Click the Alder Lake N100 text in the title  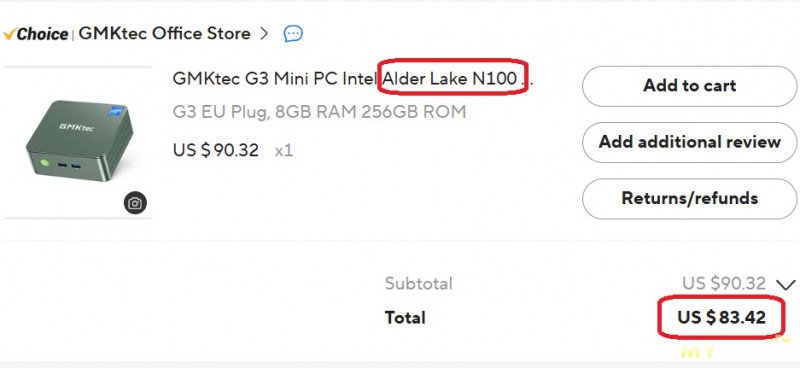click(x=450, y=79)
